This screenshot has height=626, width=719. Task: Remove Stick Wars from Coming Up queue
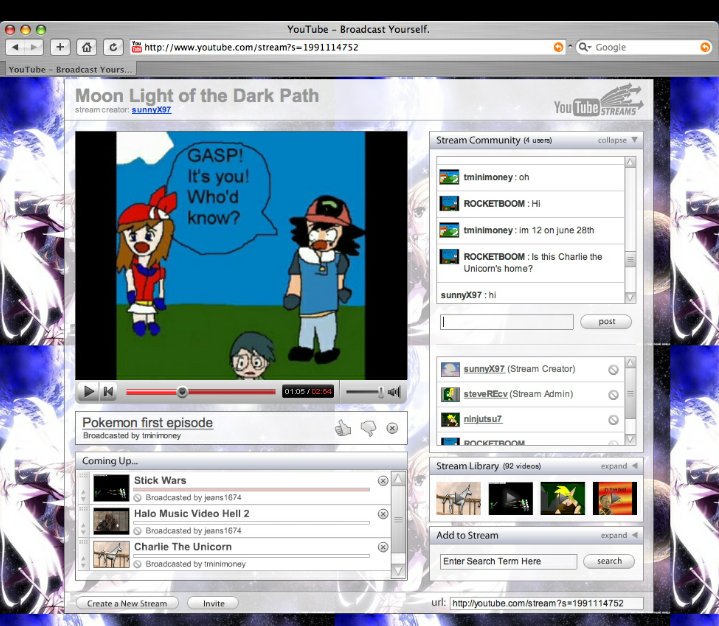click(x=383, y=481)
